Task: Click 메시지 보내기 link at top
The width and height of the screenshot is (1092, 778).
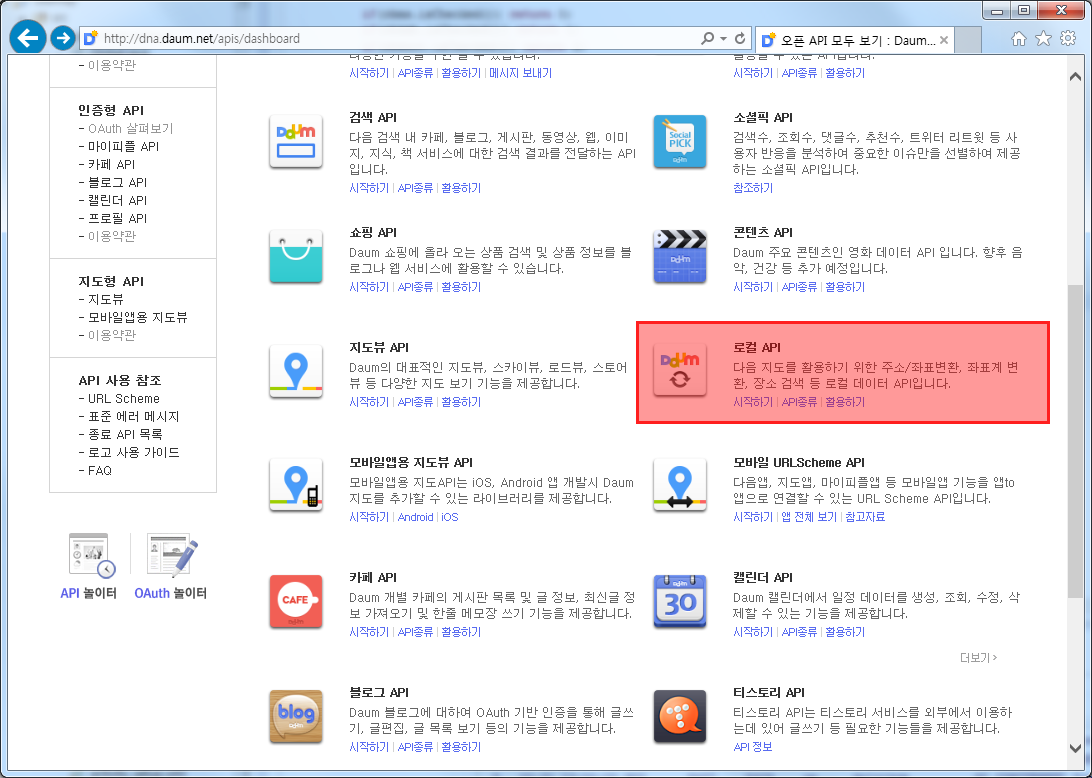Action: point(520,73)
